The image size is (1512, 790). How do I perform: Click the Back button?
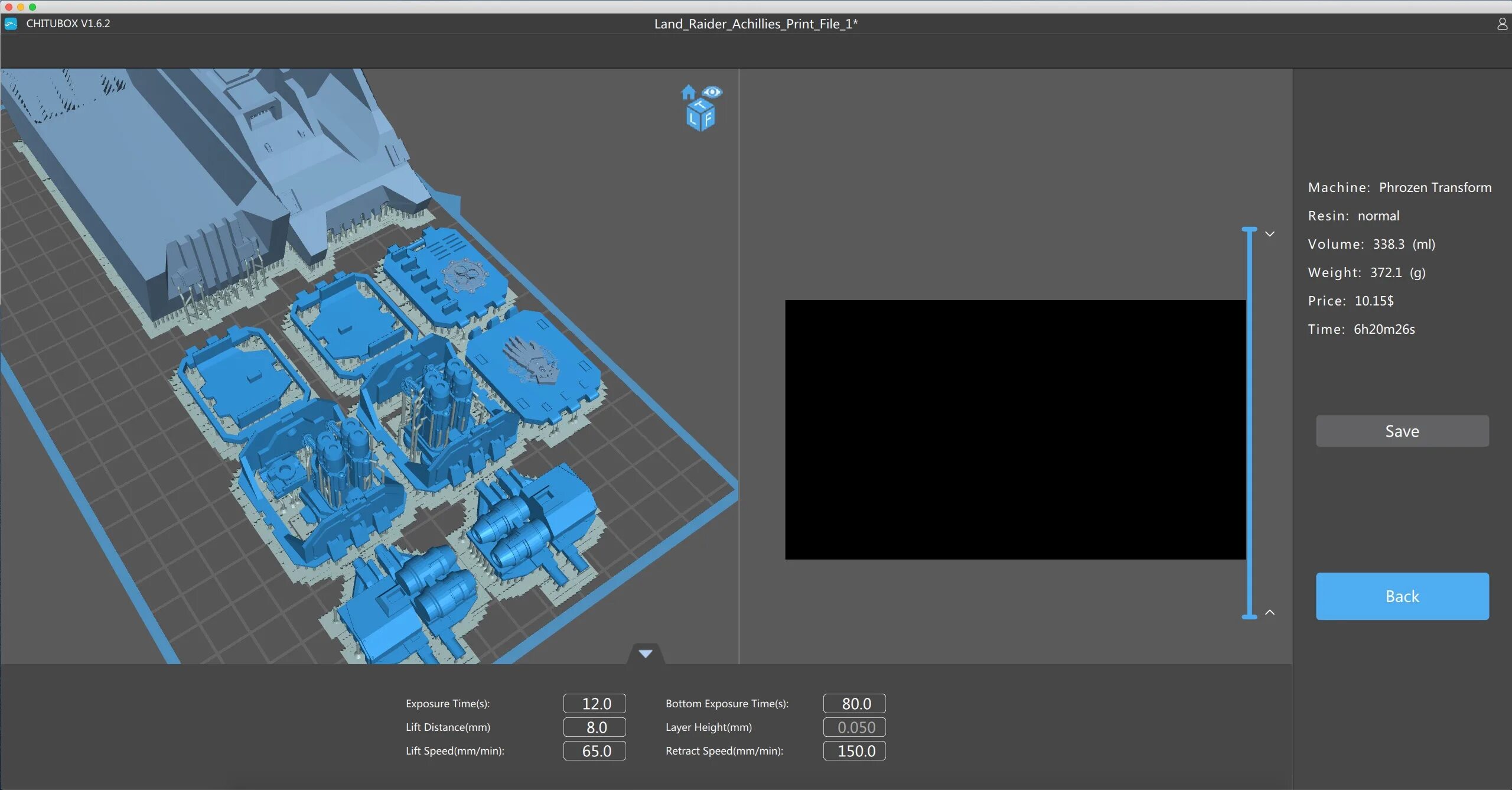point(1402,596)
